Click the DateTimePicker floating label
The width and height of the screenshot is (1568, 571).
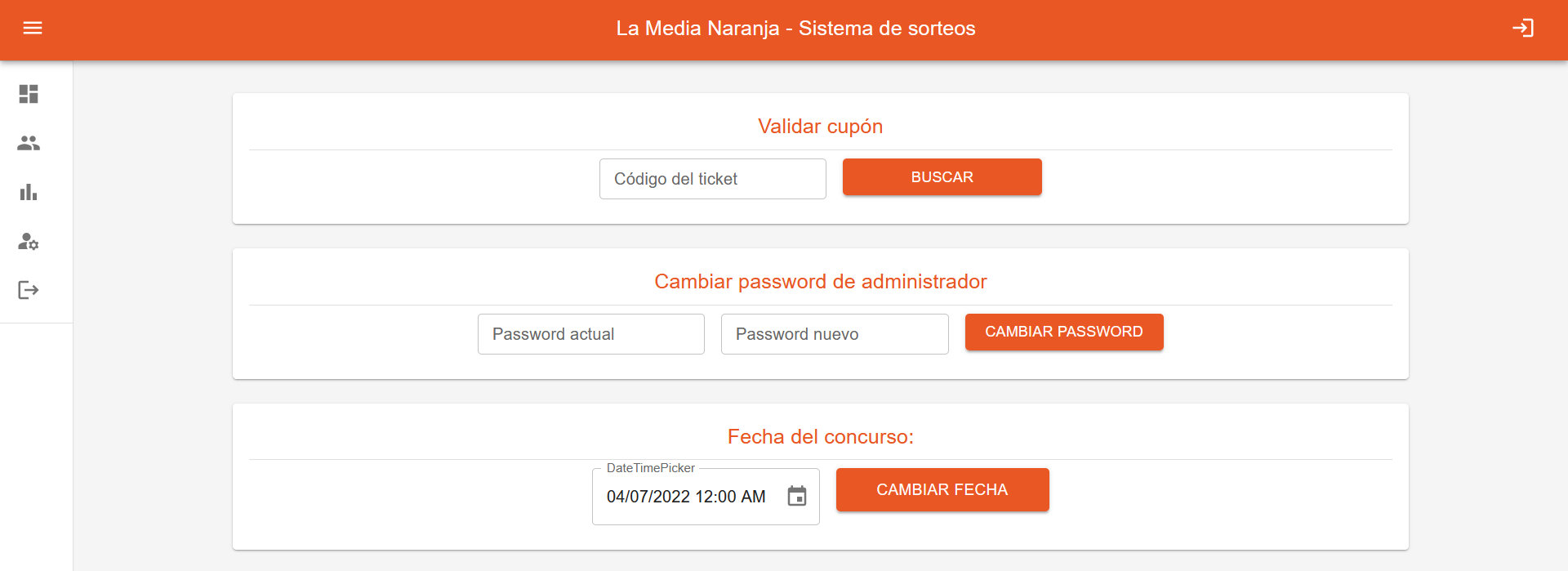[x=650, y=468]
